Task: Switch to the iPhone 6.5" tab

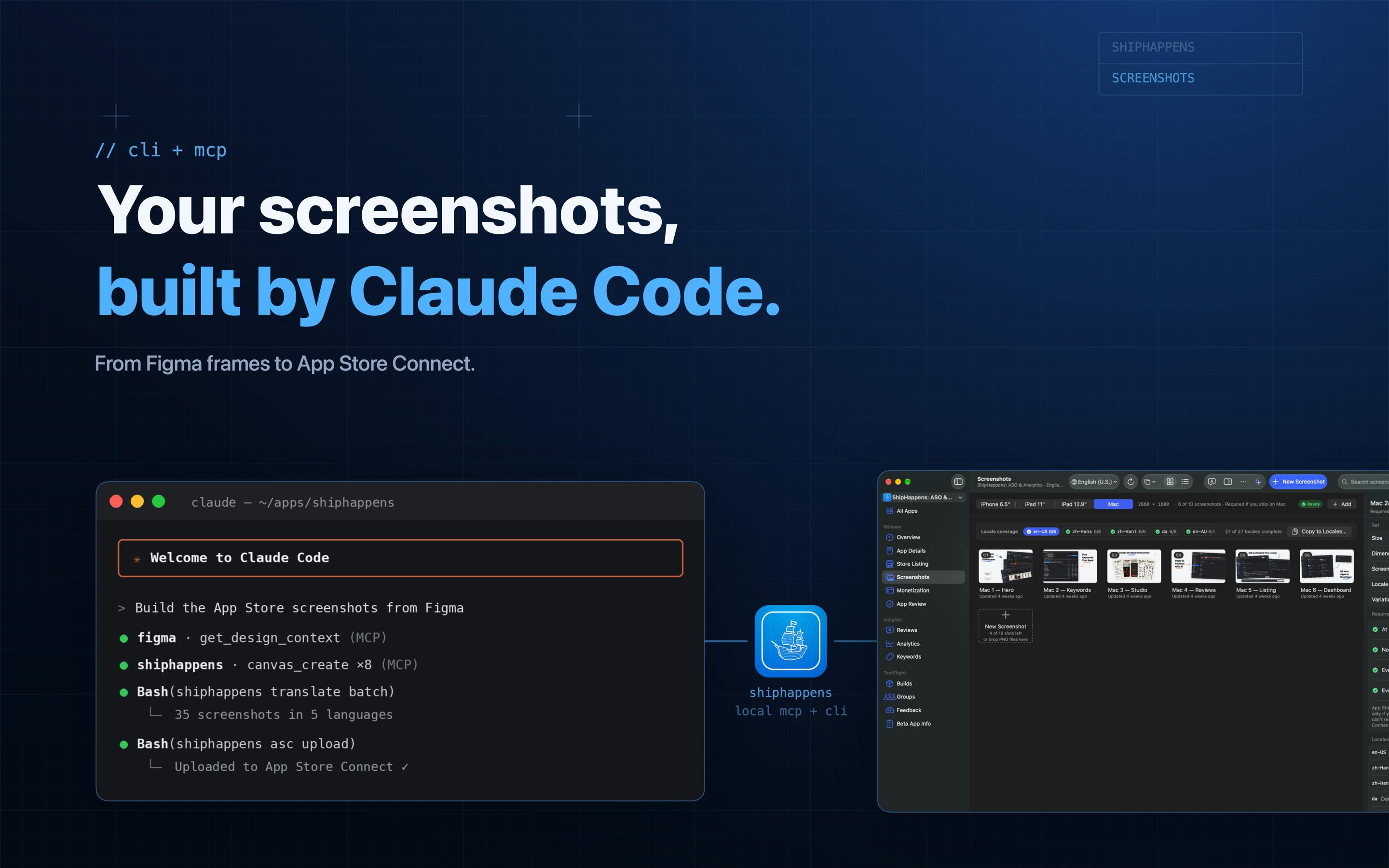Action: tap(995, 504)
